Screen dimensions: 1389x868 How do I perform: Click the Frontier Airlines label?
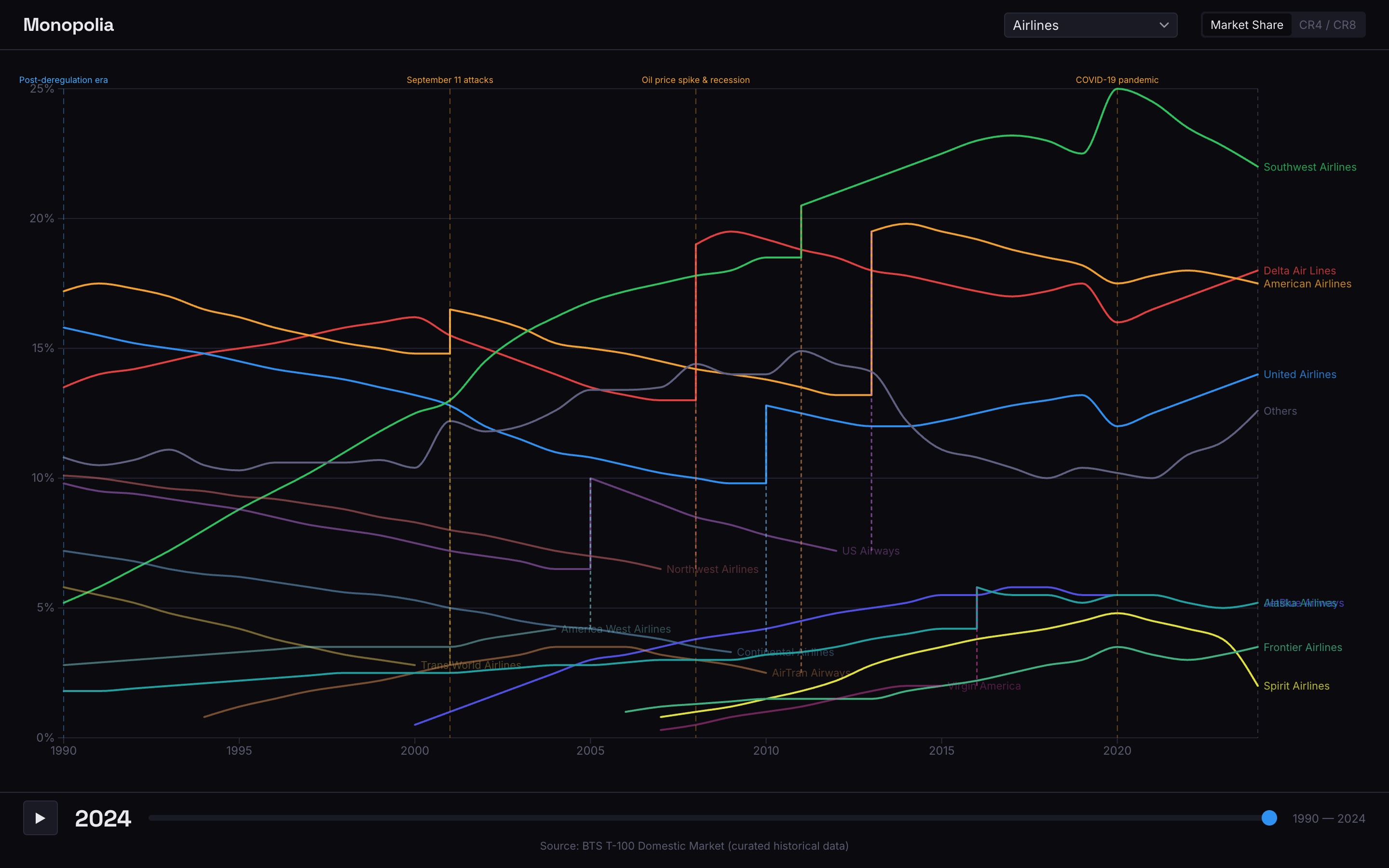pos(1303,647)
